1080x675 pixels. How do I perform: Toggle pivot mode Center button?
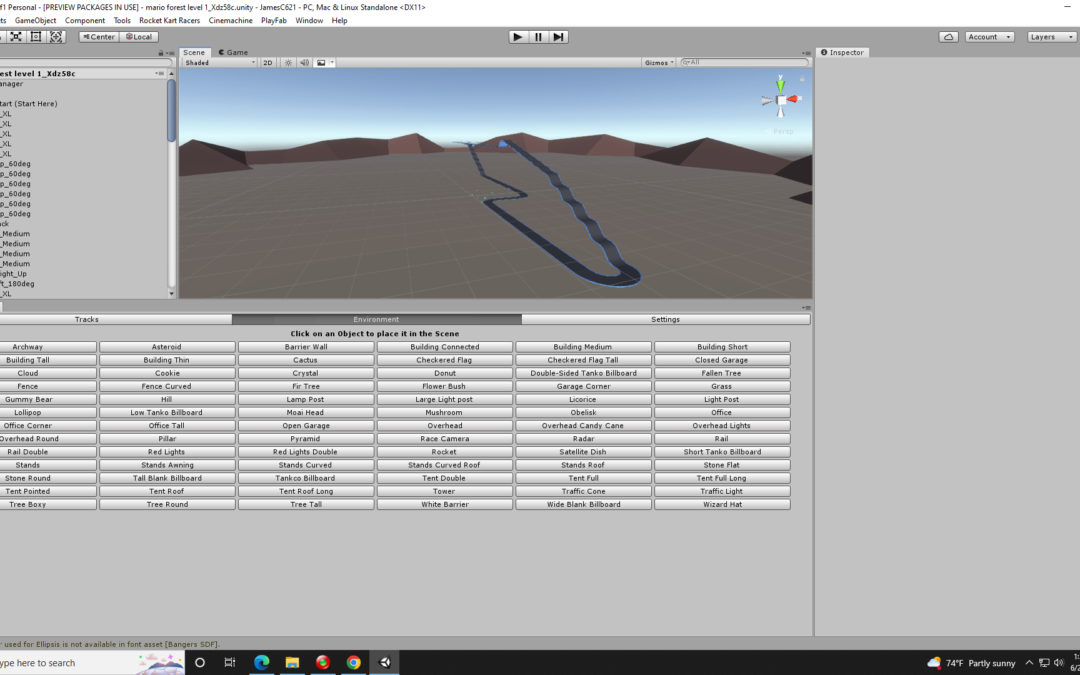99,37
